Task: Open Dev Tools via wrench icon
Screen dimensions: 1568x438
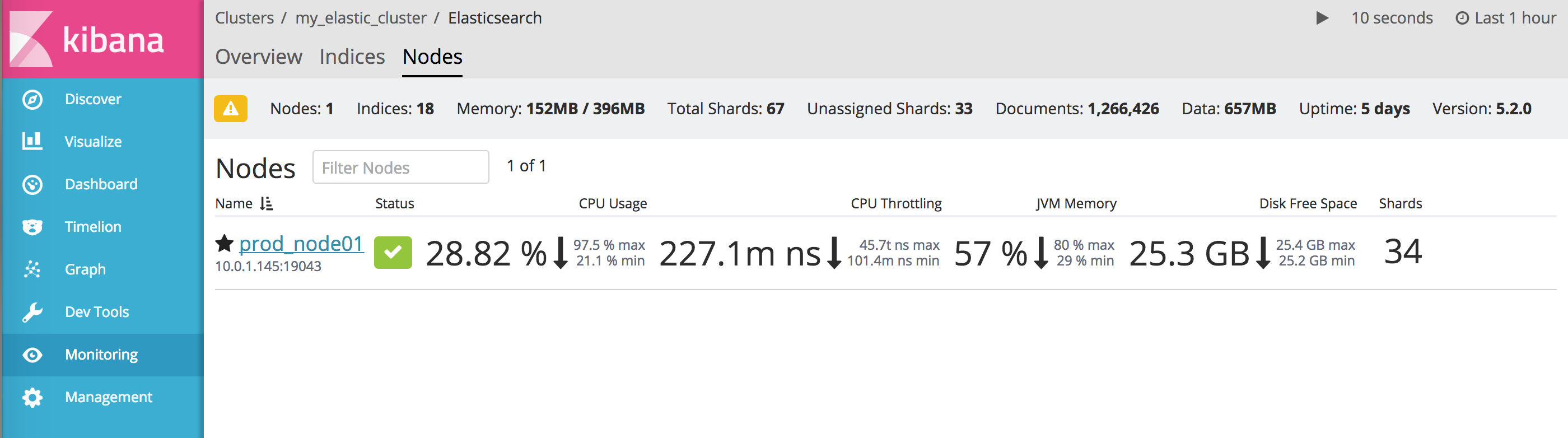Action: pos(32,311)
